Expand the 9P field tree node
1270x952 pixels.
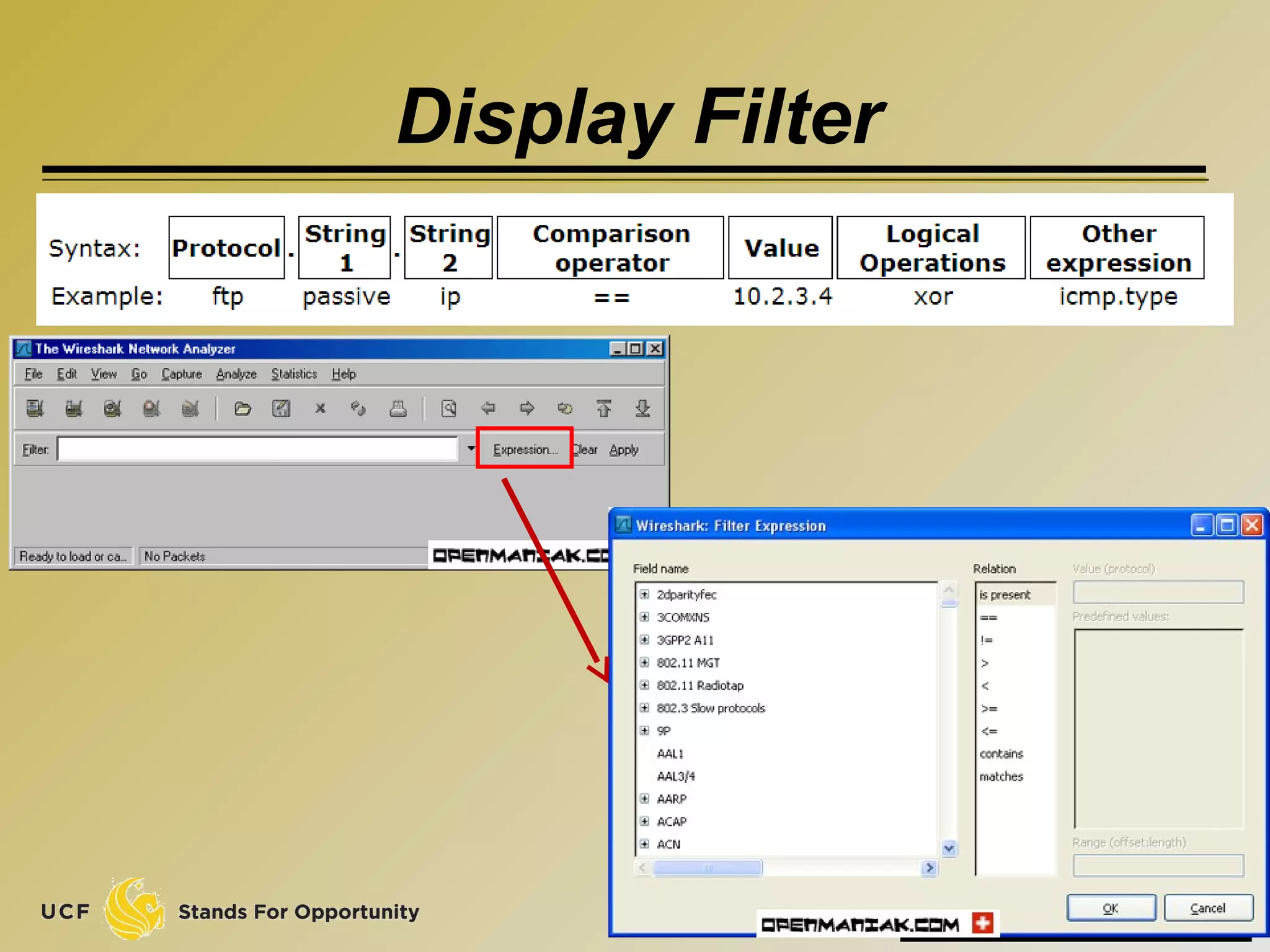pyautogui.click(x=645, y=730)
